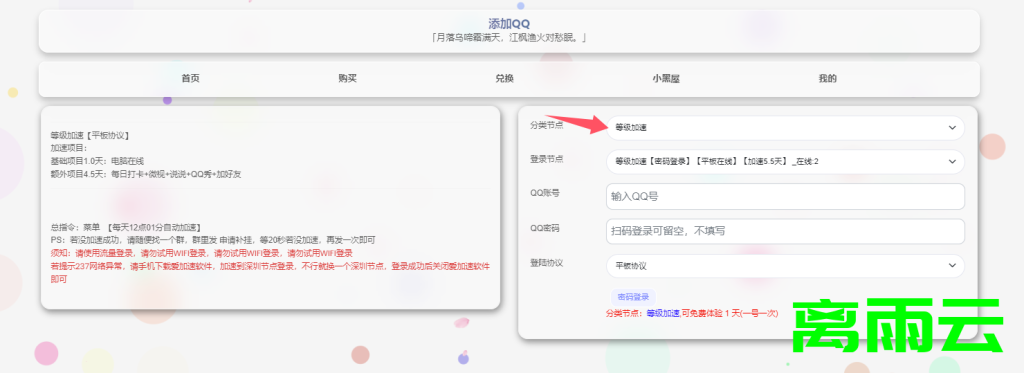Click the 等级加速【平板协议】 heading text
1024x373 pixels.
tap(89, 136)
